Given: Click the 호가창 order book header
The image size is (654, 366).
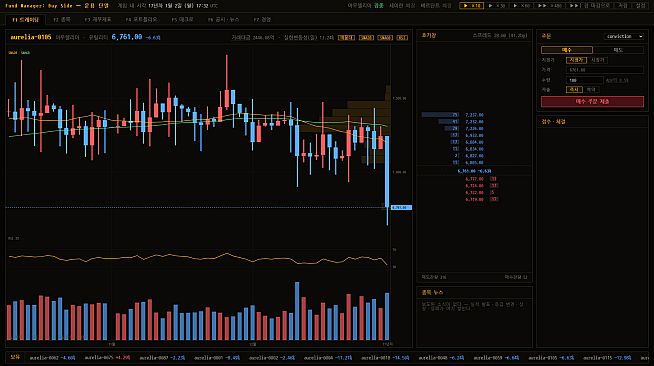Looking at the screenshot, I should click(429, 36).
